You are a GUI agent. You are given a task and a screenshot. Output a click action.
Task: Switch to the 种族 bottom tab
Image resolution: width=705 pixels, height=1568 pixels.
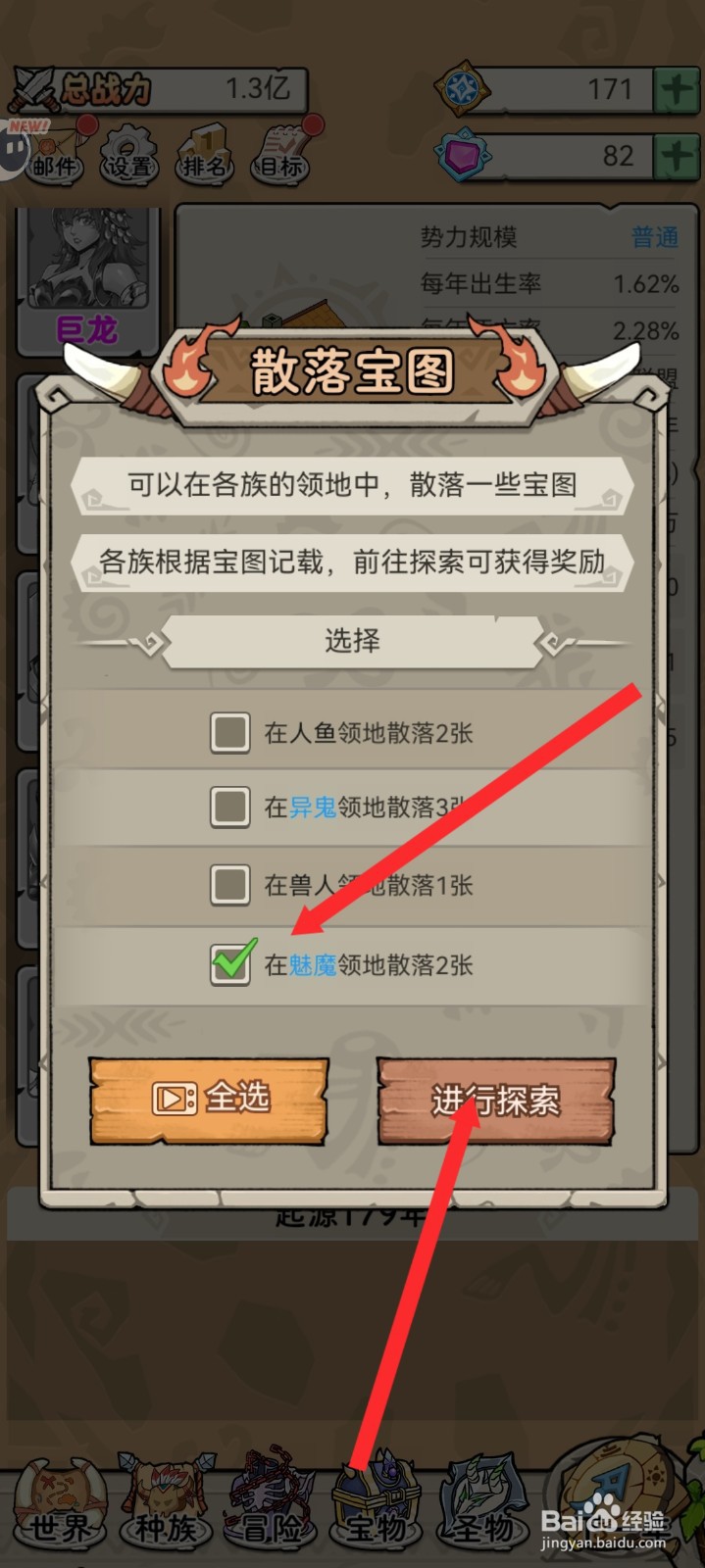tap(167, 1509)
